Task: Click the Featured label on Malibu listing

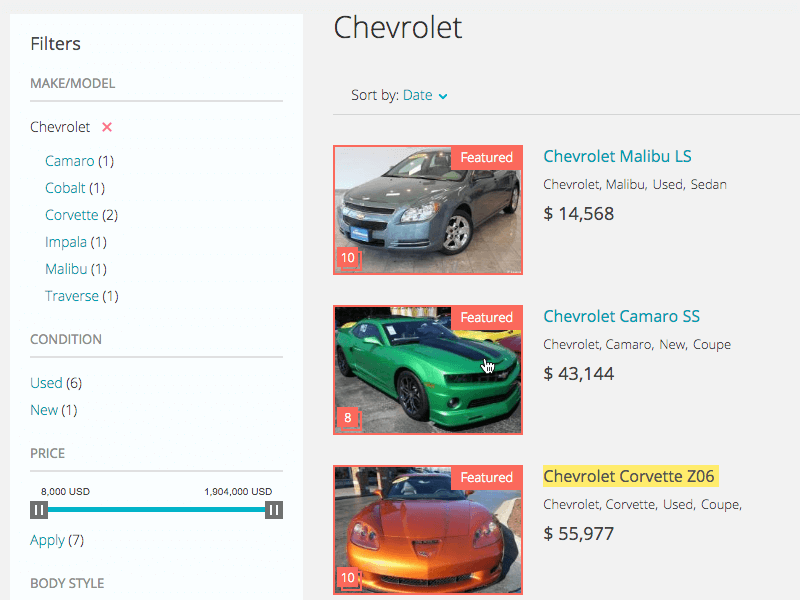Action: tap(486, 158)
